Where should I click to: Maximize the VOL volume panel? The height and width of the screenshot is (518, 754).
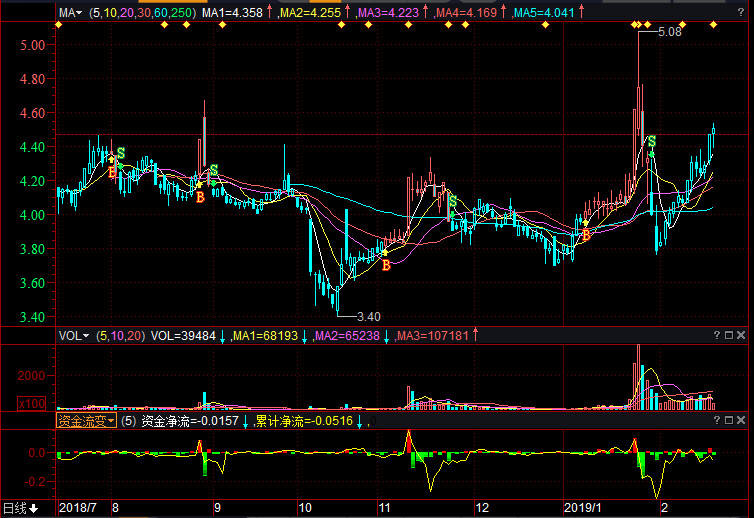[x=729, y=335]
